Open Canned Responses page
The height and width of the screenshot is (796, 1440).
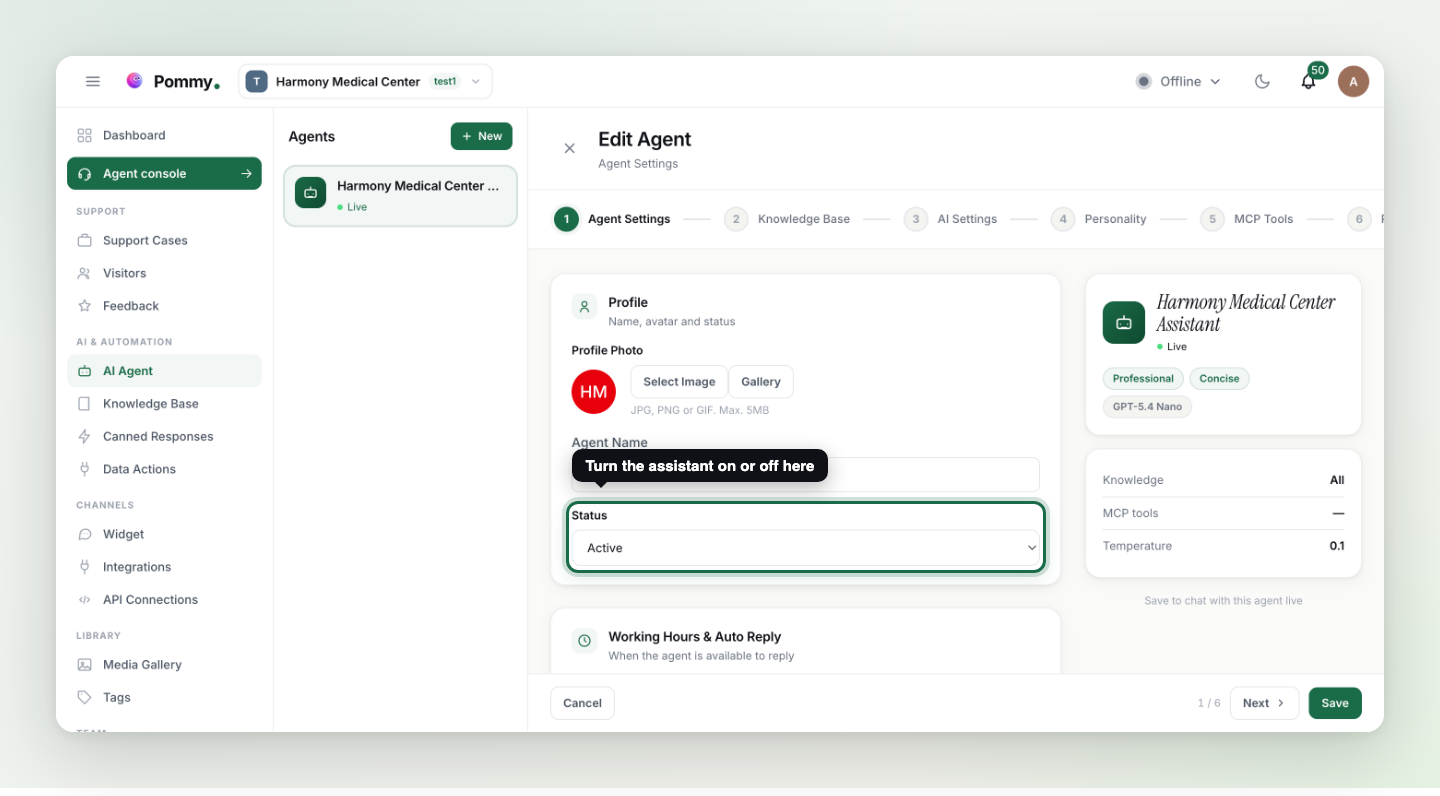pyautogui.click(x=164, y=437)
